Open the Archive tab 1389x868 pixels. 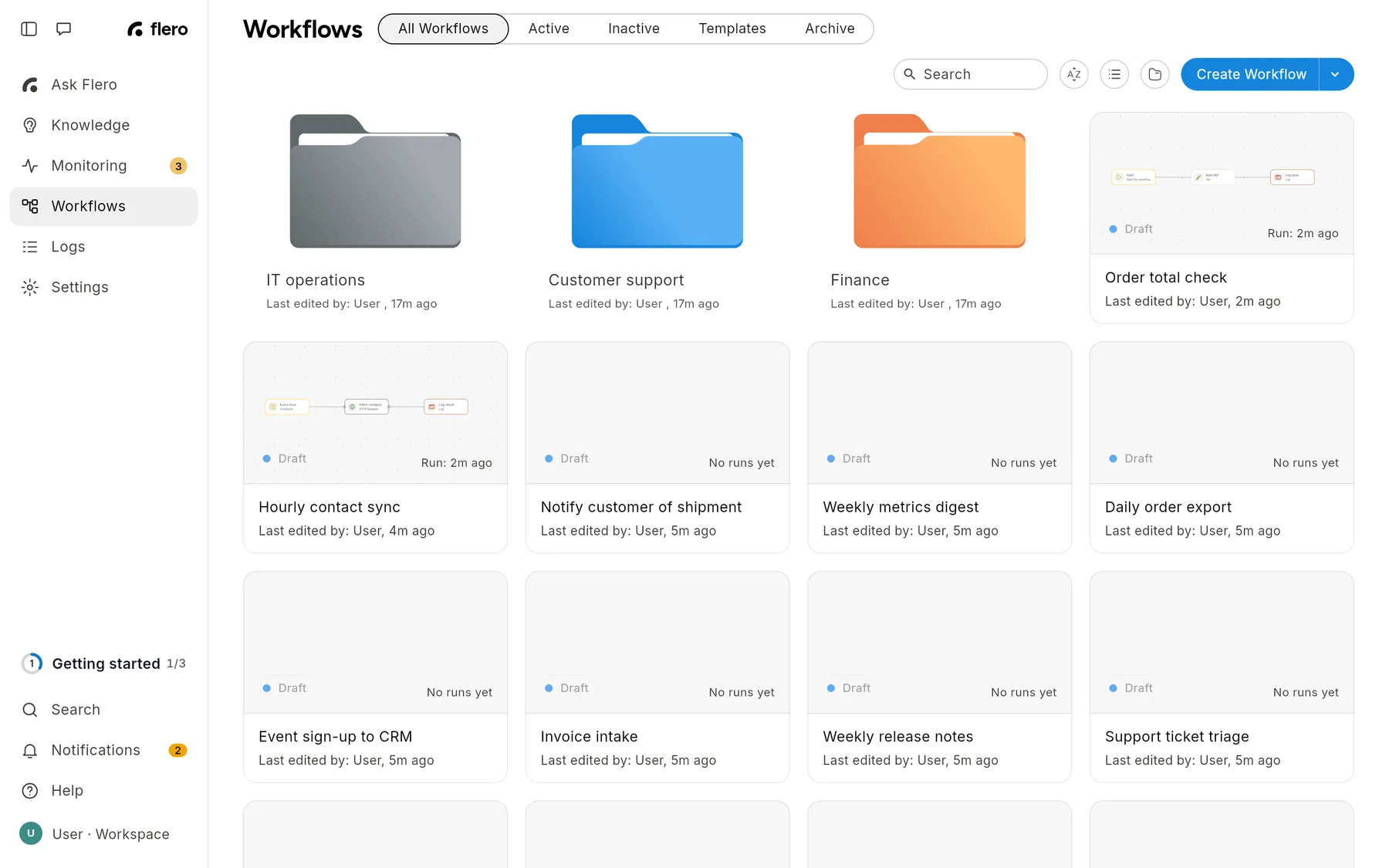pyautogui.click(x=830, y=29)
